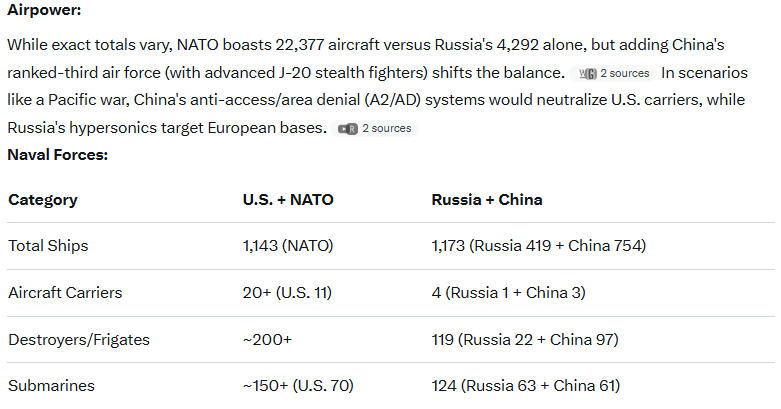
Task: Click the '~150+ (U.S. 70)' cell
Action: [298, 386]
